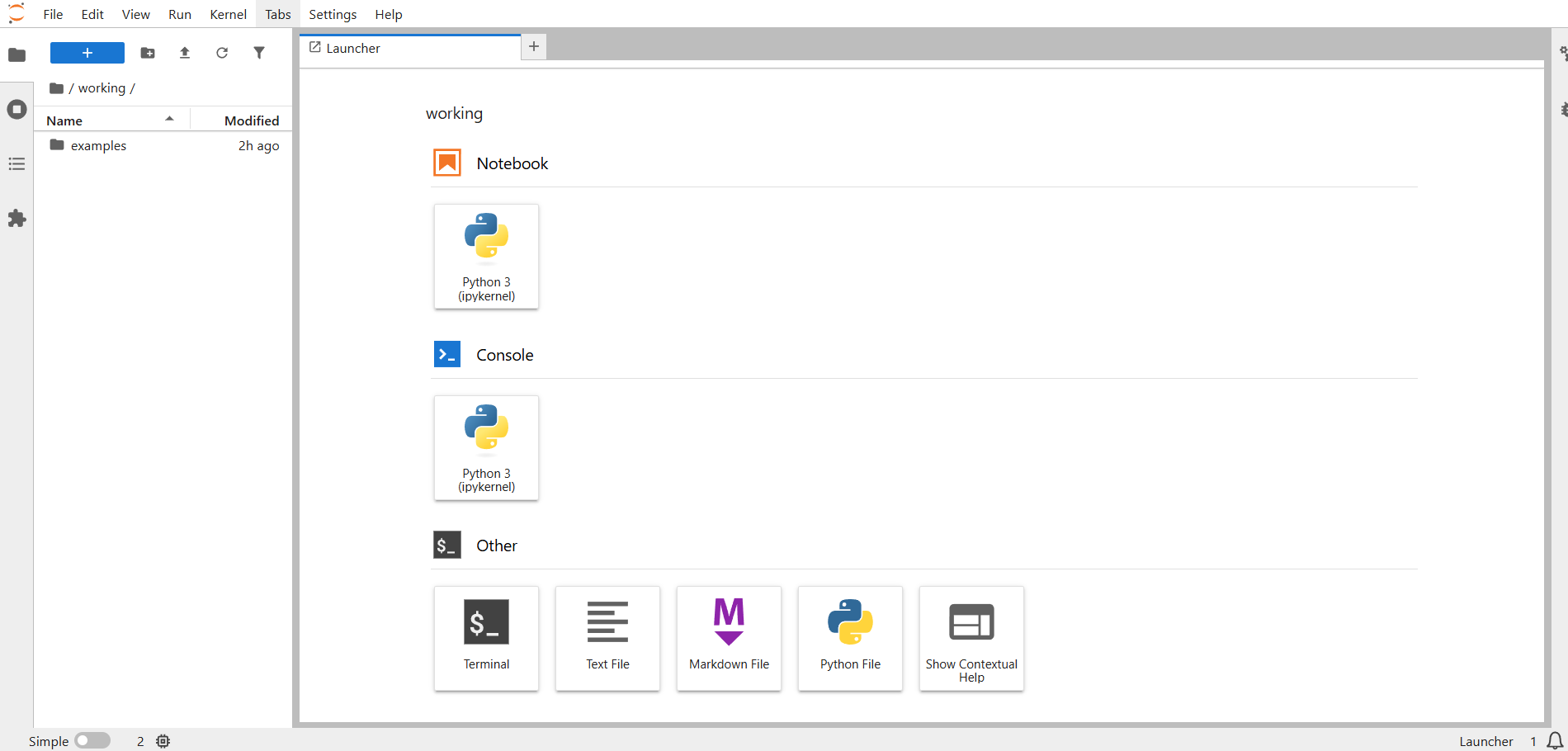Open the File menu
The height and width of the screenshot is (751, 1568).
point(53,14)
